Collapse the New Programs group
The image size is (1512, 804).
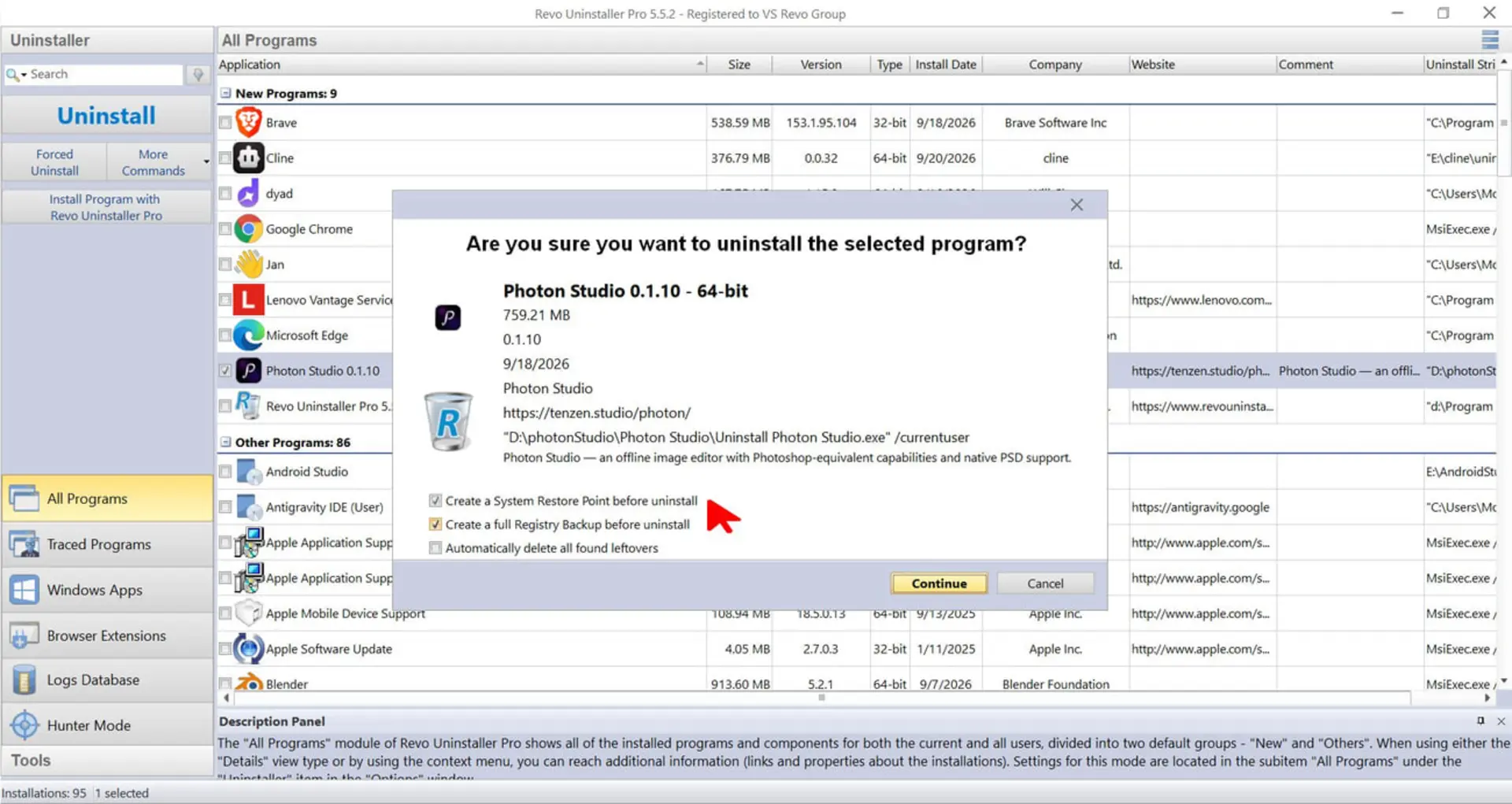(x=226, y=93)
